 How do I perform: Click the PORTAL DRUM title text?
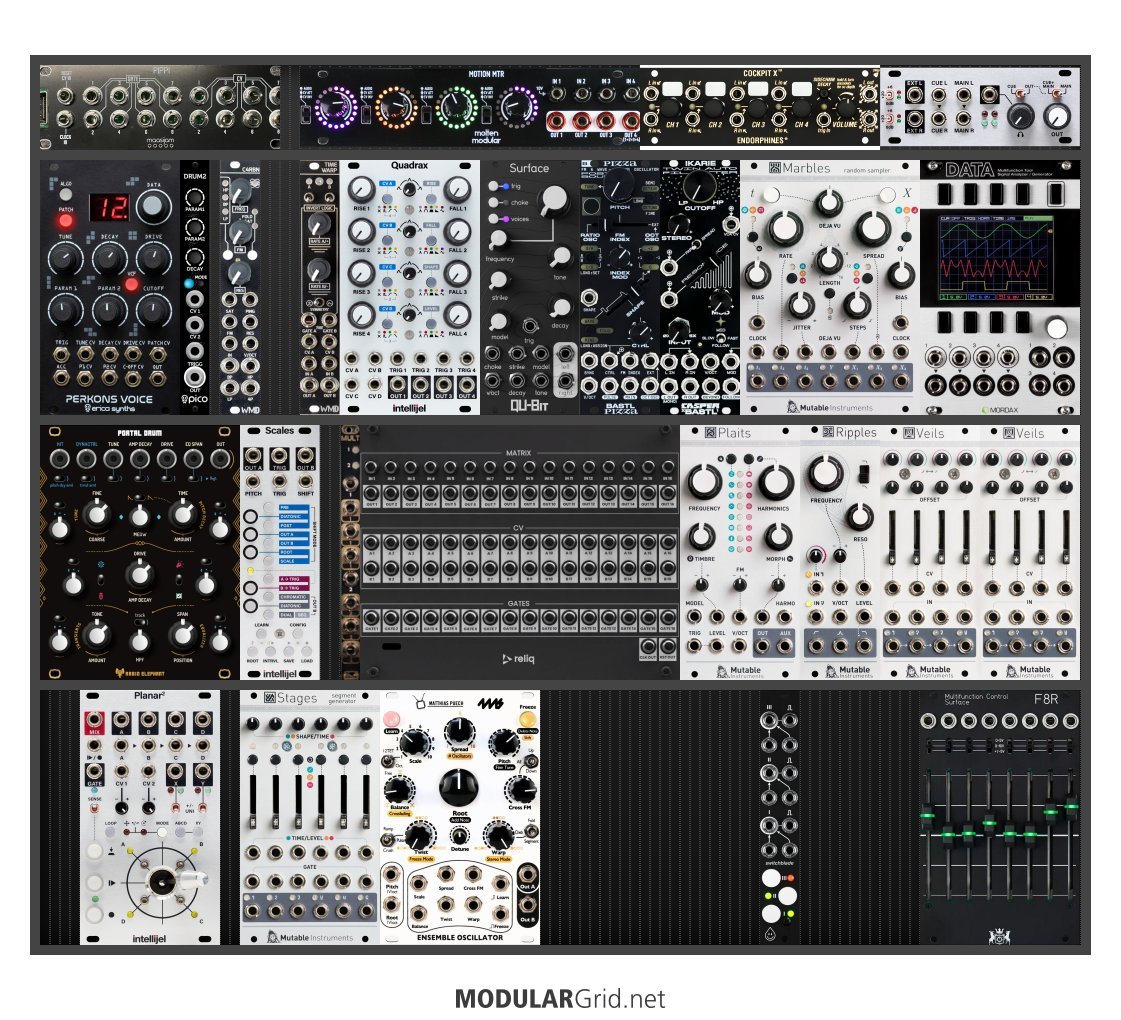pos(139,432)
